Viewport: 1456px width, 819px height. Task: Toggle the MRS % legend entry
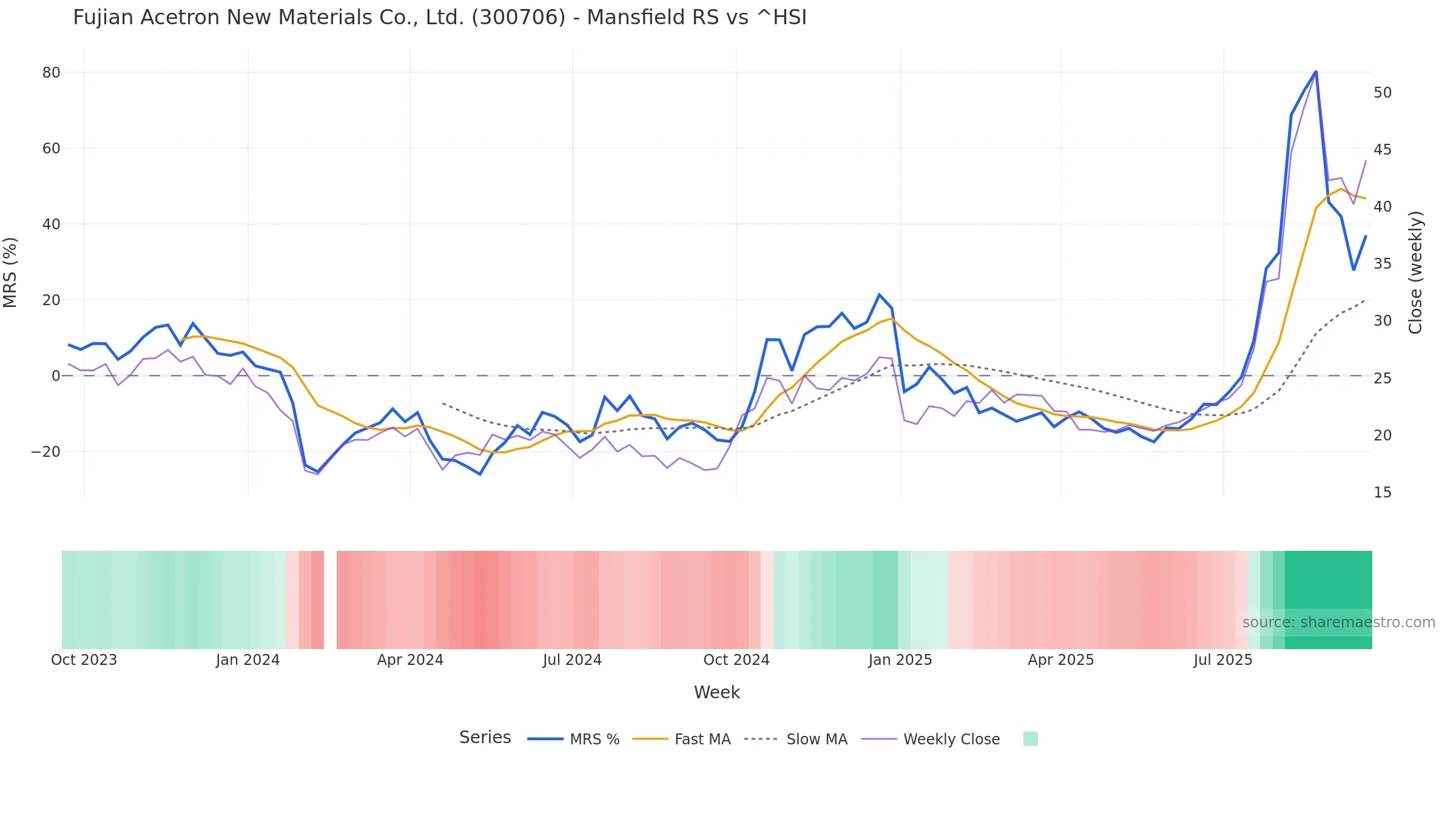coord(573,739)
